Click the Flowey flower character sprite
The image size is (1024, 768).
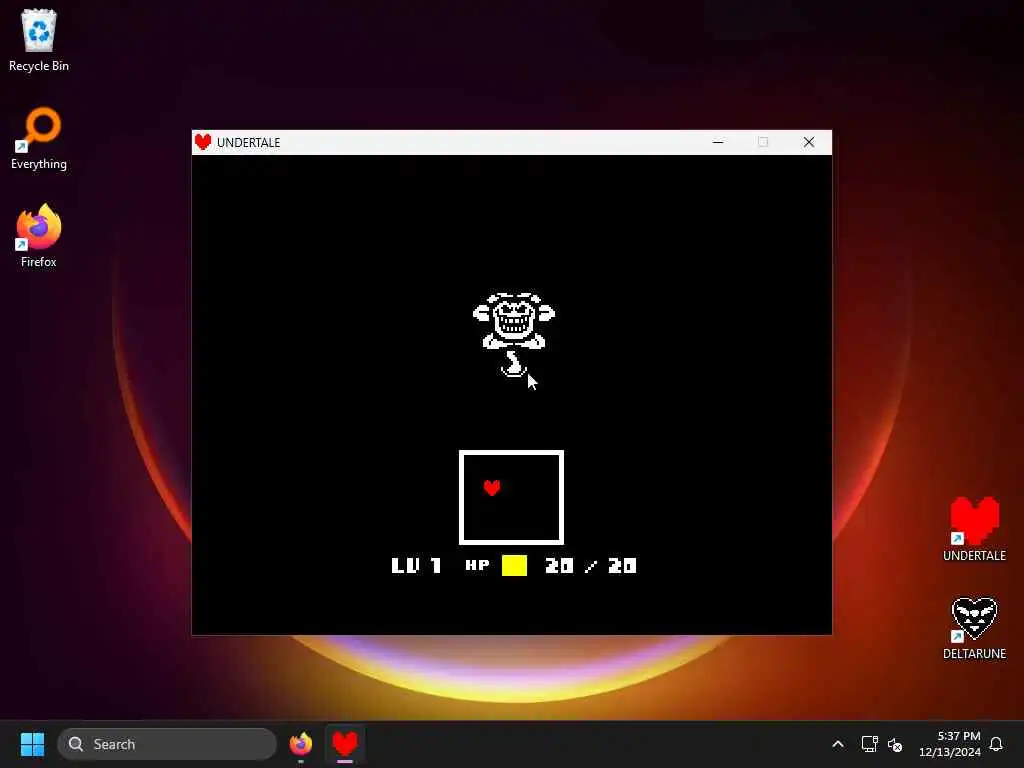coord(513,334)
